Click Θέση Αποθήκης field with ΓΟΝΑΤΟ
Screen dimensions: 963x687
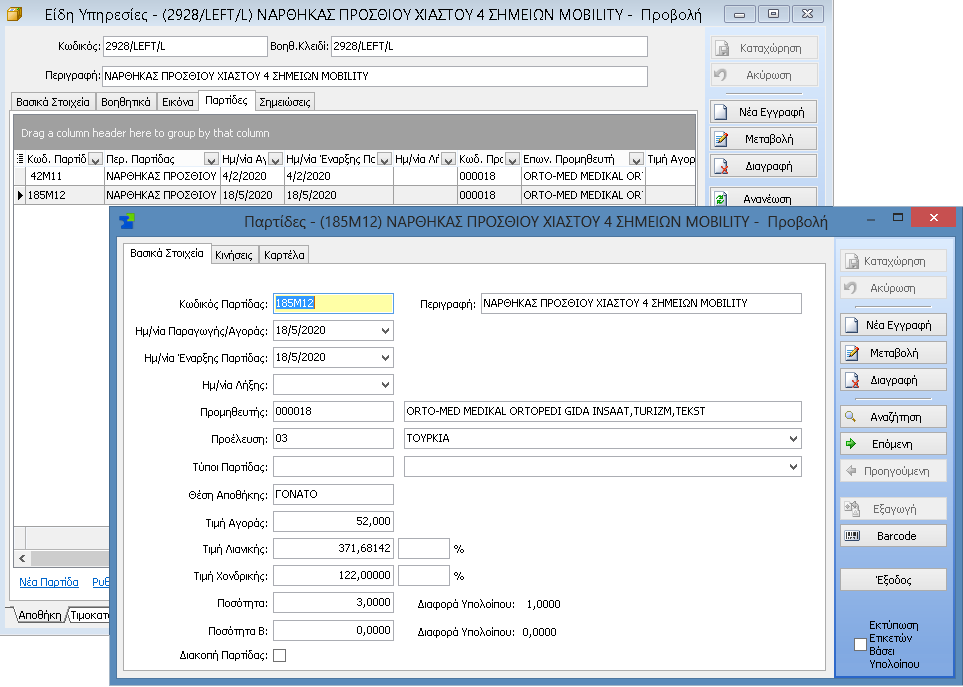333,494
